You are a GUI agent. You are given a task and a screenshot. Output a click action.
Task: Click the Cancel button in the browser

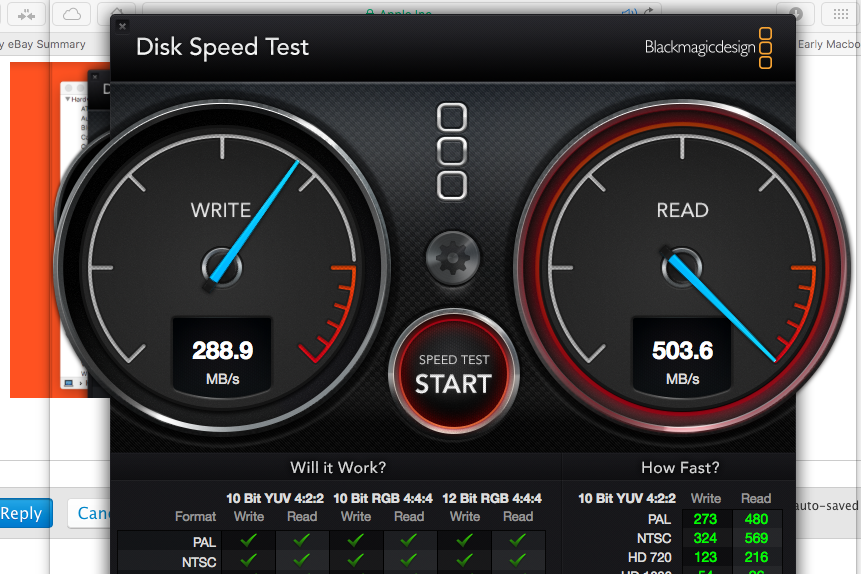tap(90, 513)
